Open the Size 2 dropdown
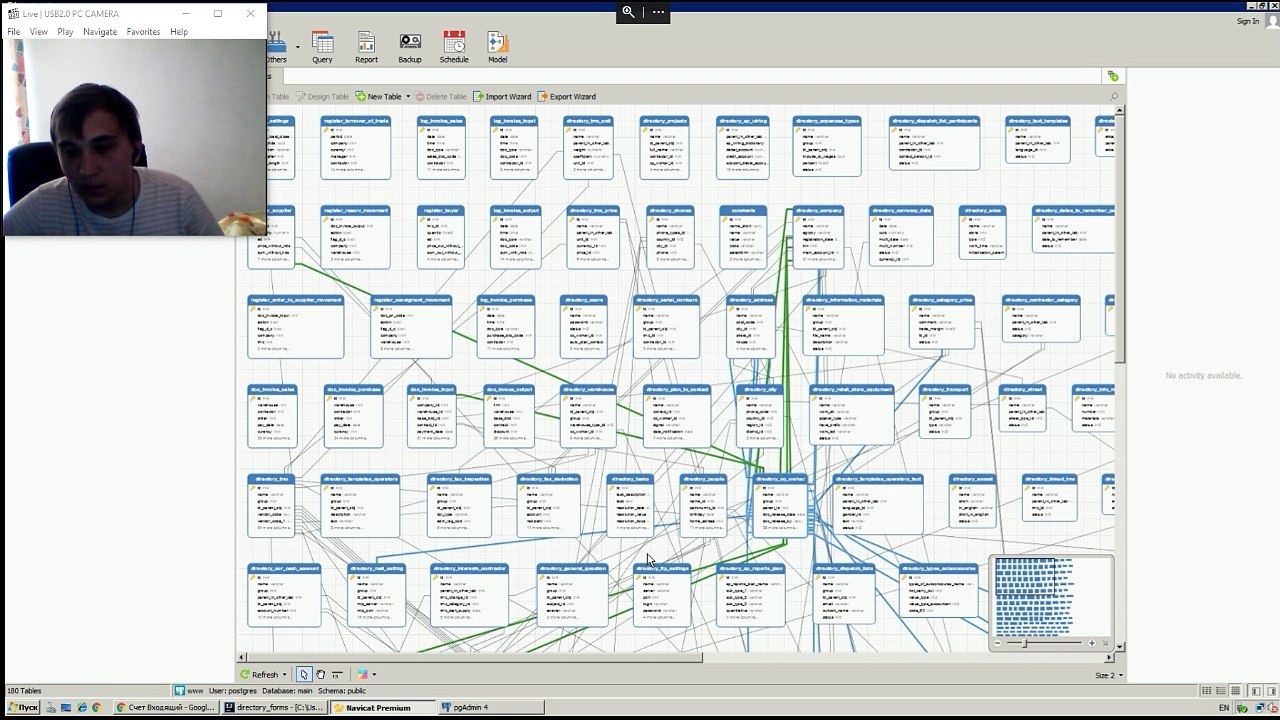 pos(1108,675)
